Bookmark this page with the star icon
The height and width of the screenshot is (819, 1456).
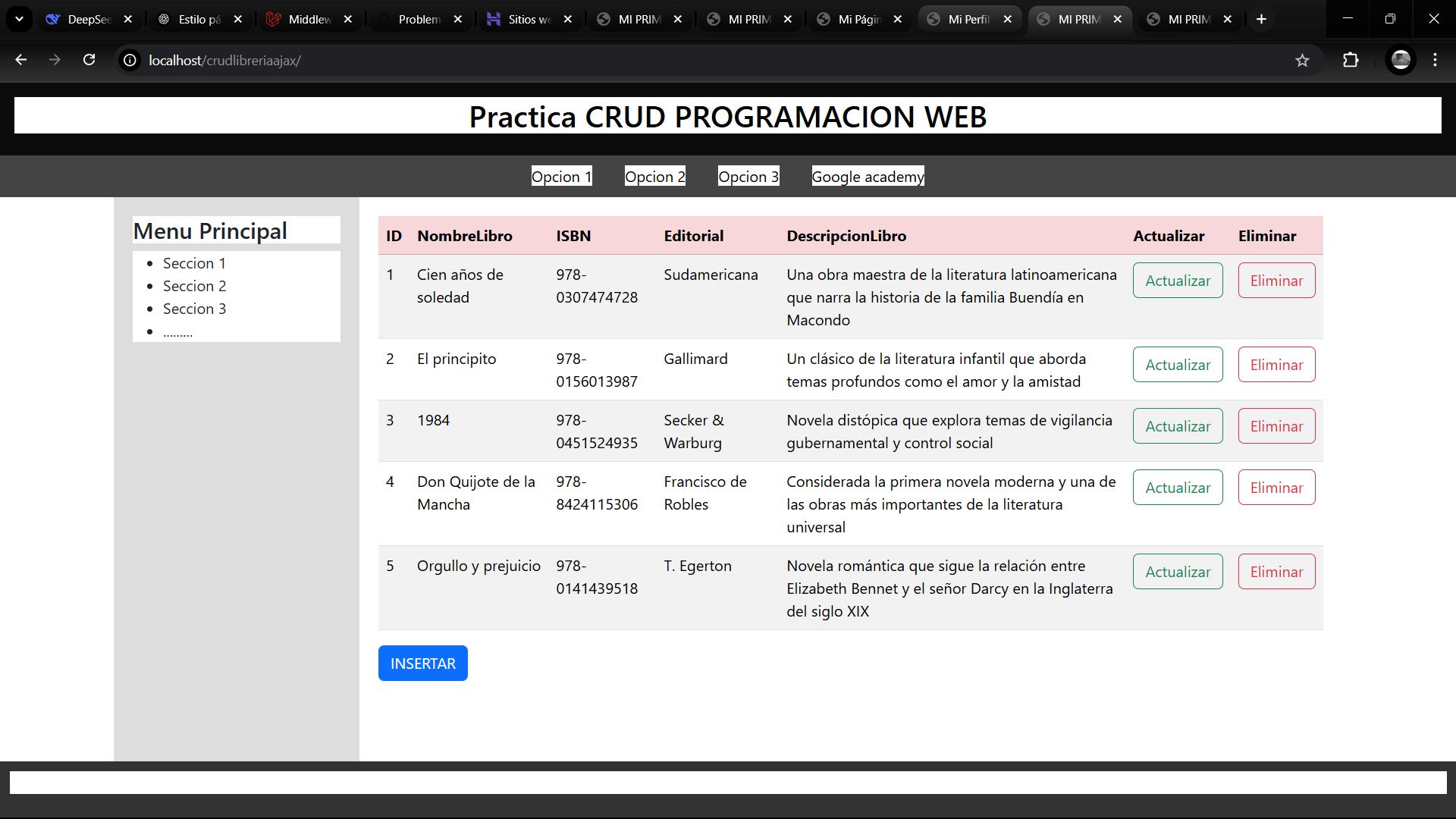(1303, 60)
